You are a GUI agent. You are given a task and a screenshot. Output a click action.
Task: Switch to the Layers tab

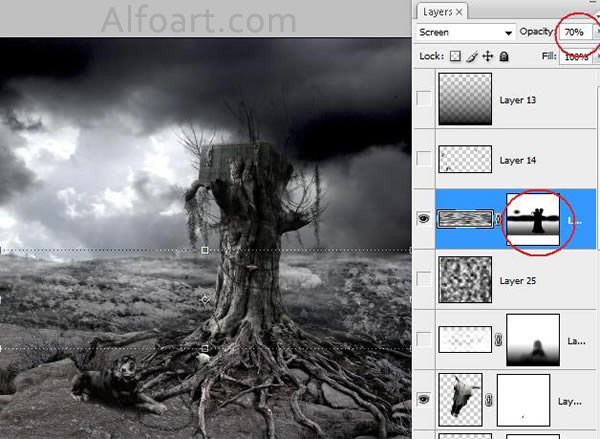click(437, 12)
